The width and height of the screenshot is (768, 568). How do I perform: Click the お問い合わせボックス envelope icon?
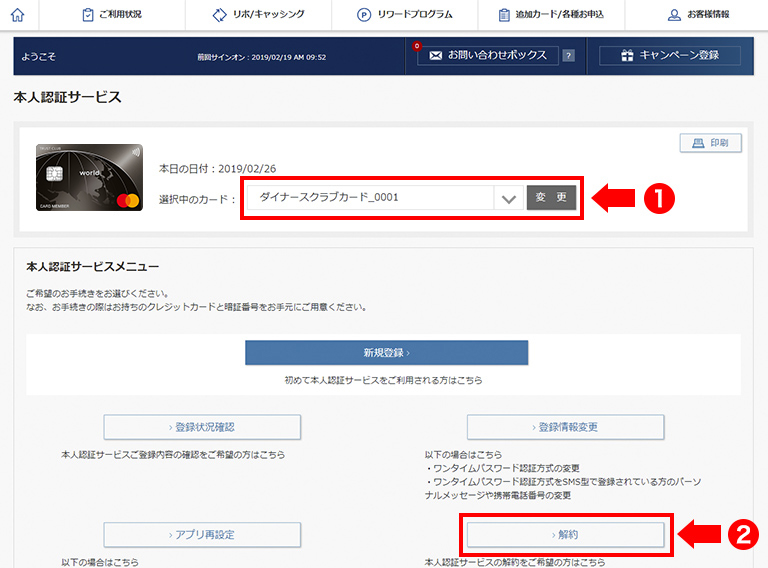click(x=435, y=56)
